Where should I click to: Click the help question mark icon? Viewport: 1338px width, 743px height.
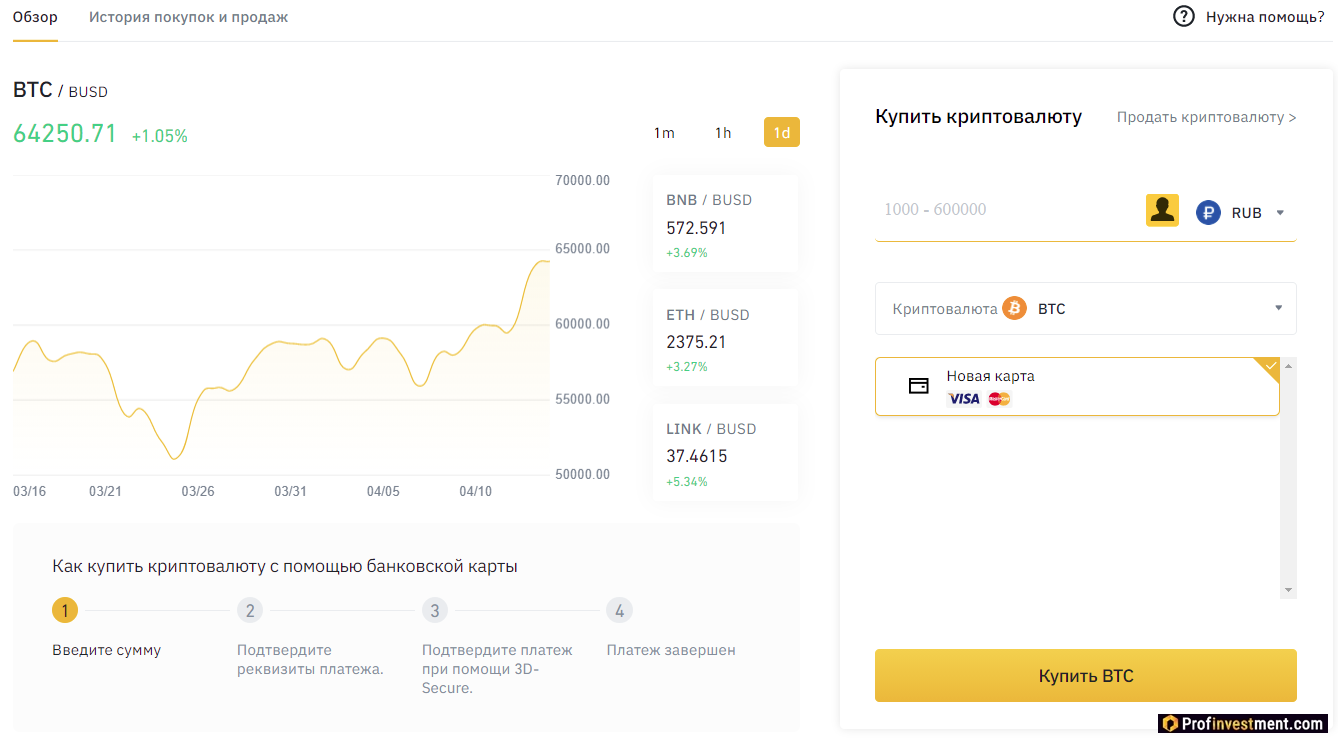1184,16
